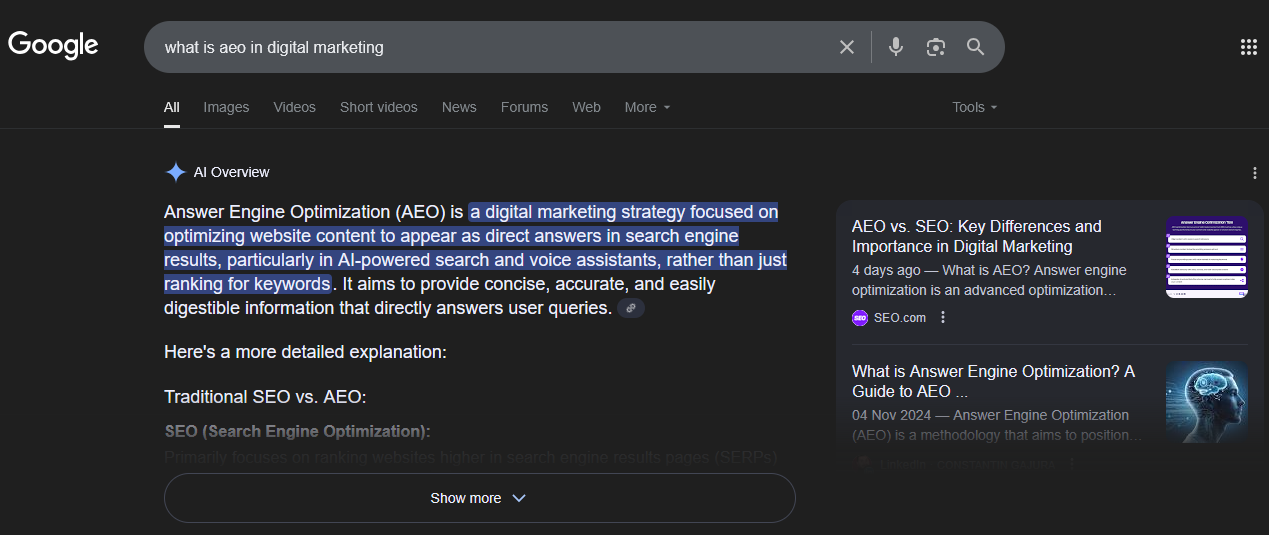Select the All results tab
Screen dimensions: 1269x535
coord(172,107)
